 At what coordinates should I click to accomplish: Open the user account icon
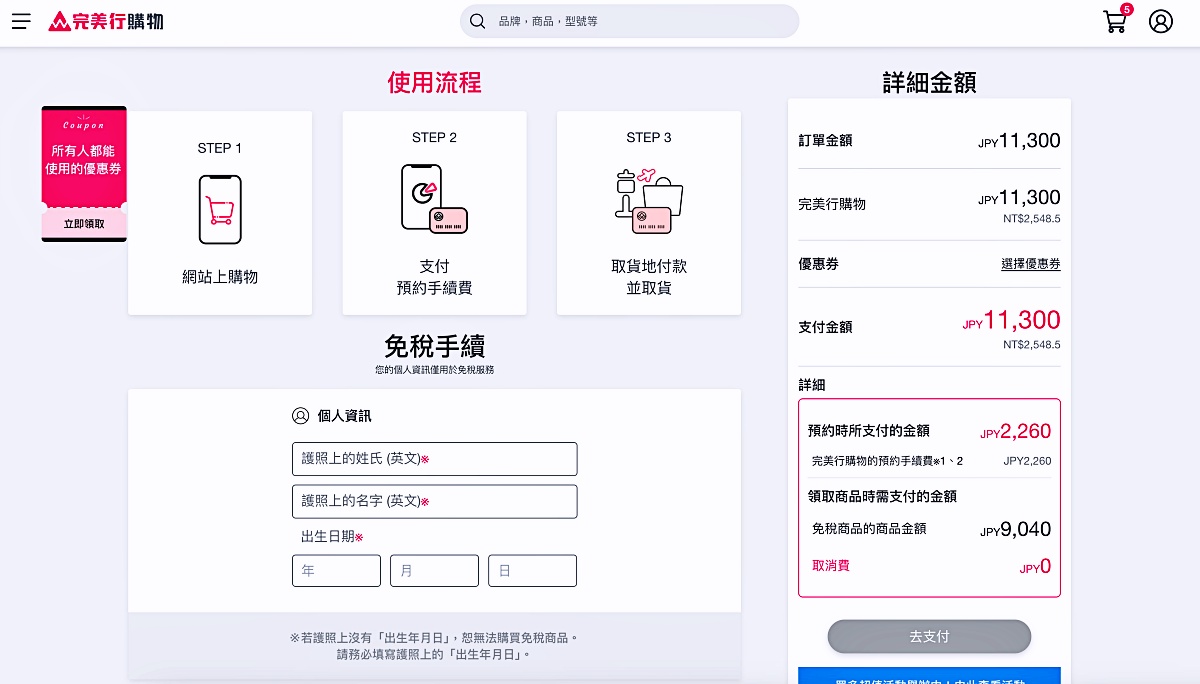1161,21
